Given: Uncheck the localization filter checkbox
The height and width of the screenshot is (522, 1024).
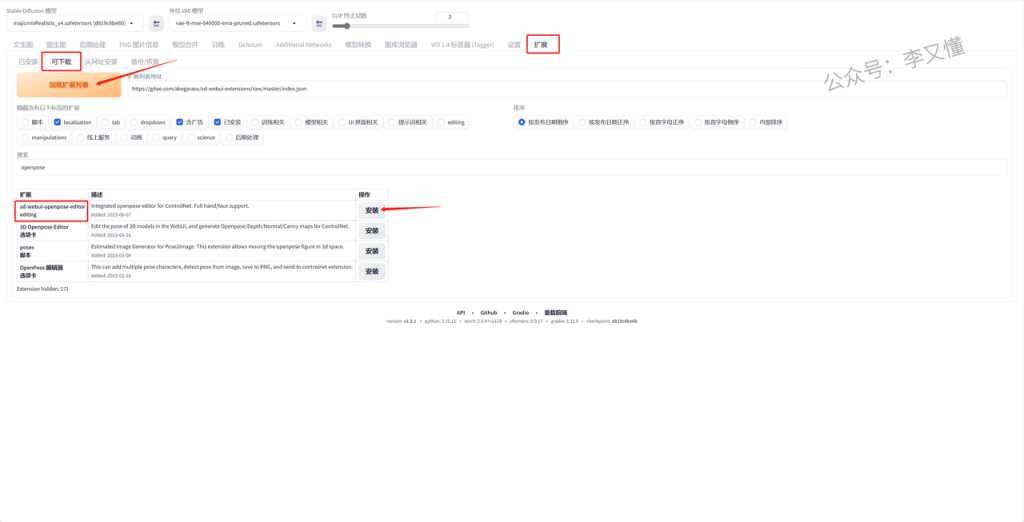Looking at the screenshot, I should (x=58, y=122).
